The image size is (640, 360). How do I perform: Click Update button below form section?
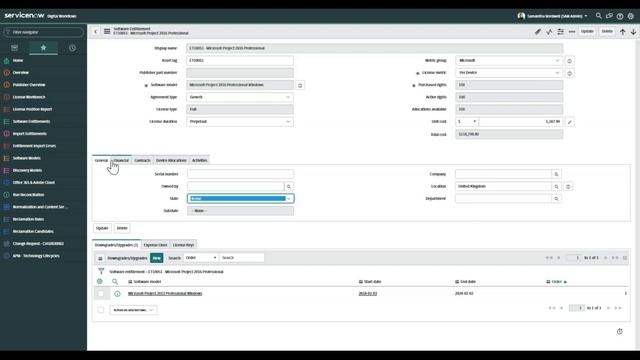(x=102, y=228)
